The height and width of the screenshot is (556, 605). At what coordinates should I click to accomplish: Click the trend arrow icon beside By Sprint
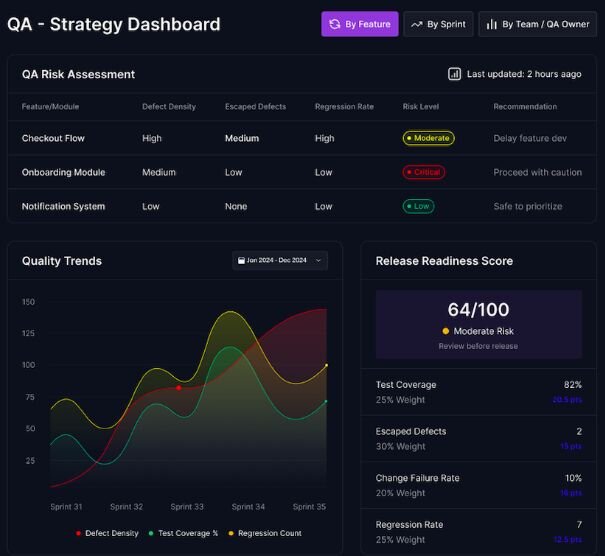(x=416, y=24)
